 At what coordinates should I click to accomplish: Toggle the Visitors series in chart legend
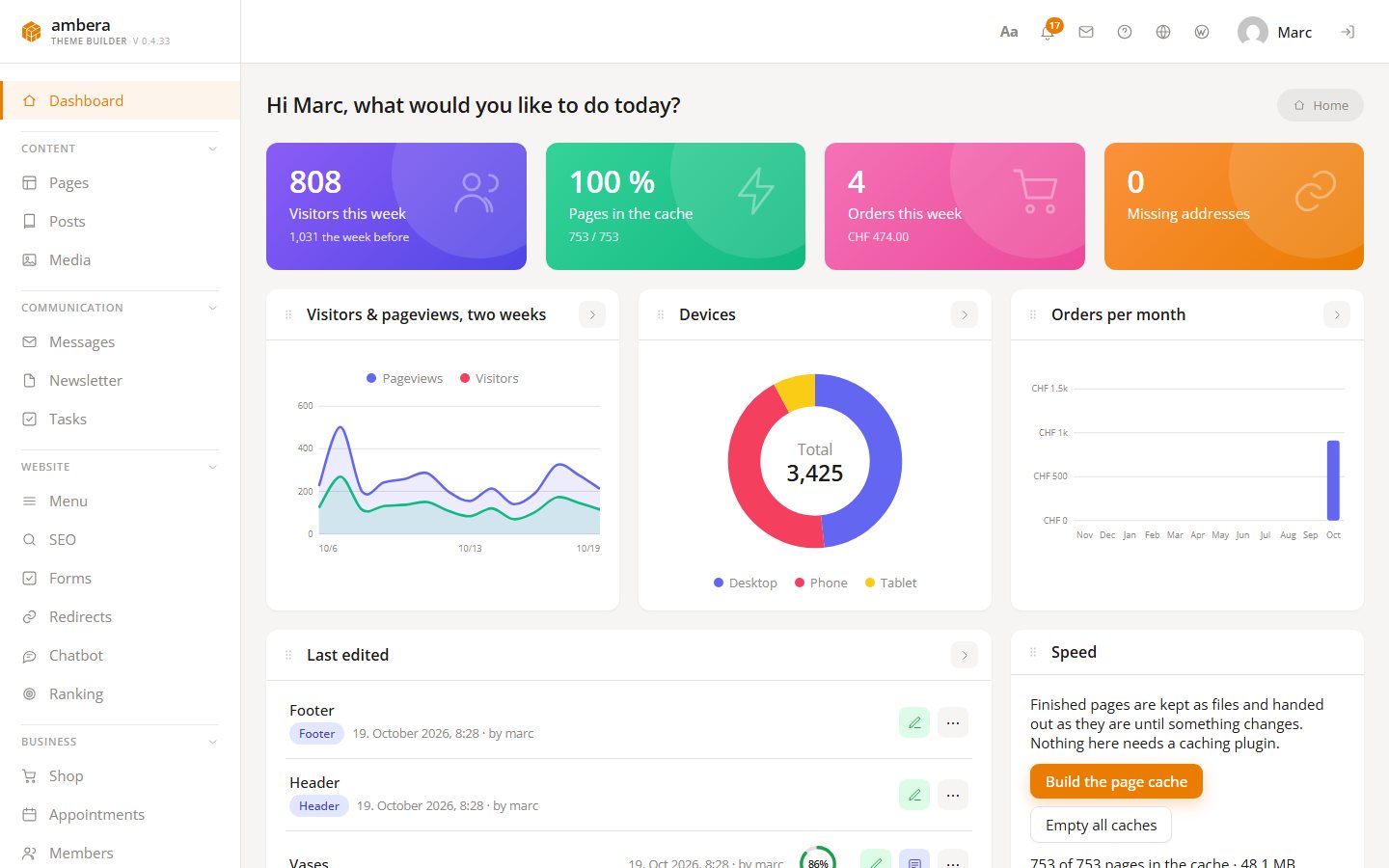(x=489, y=378)
